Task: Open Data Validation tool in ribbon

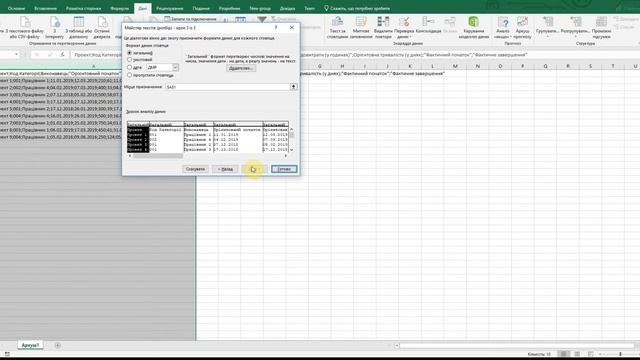Action: click(x=404, y=27)
